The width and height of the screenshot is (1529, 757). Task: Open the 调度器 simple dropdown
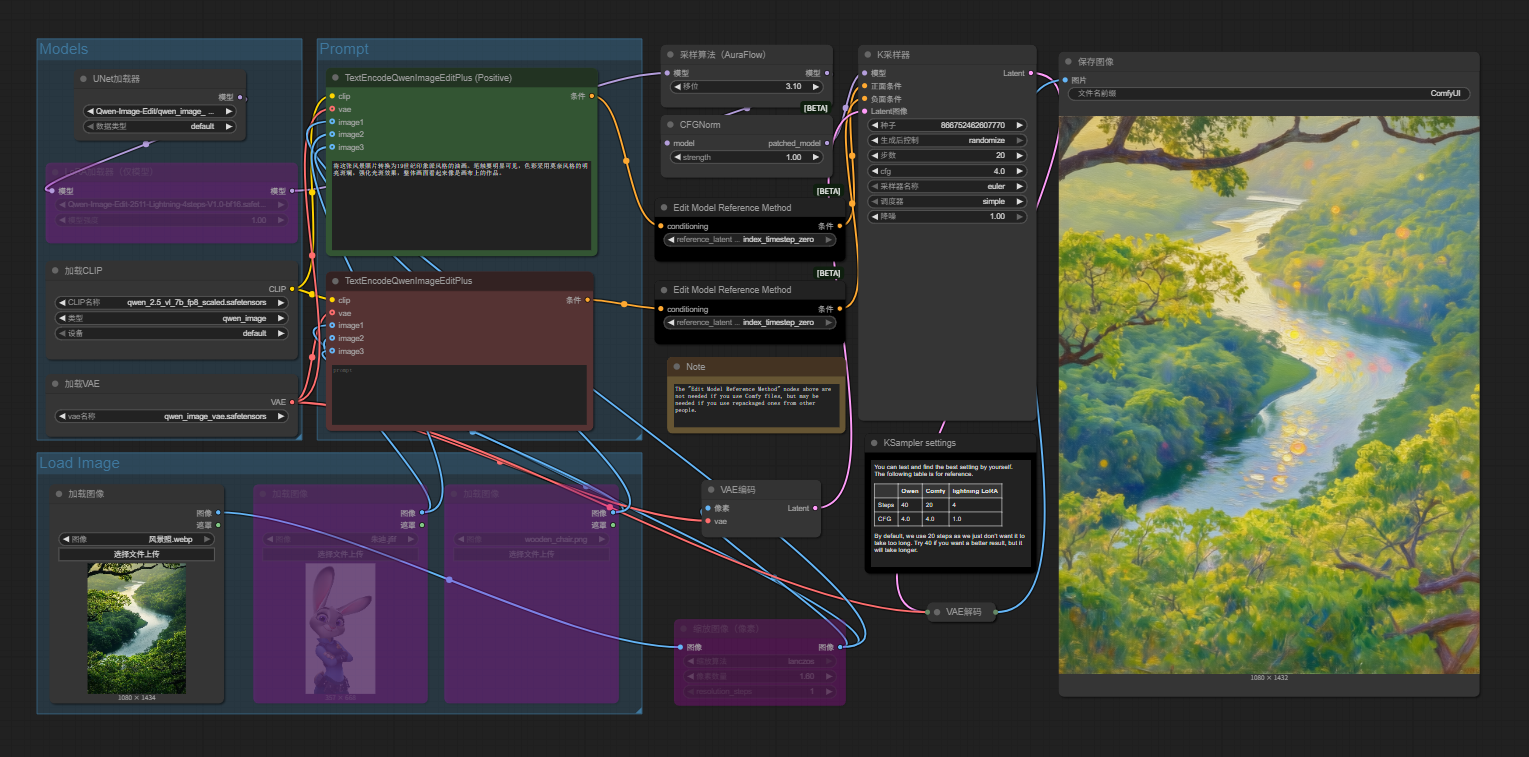click(x=948, y=201)
